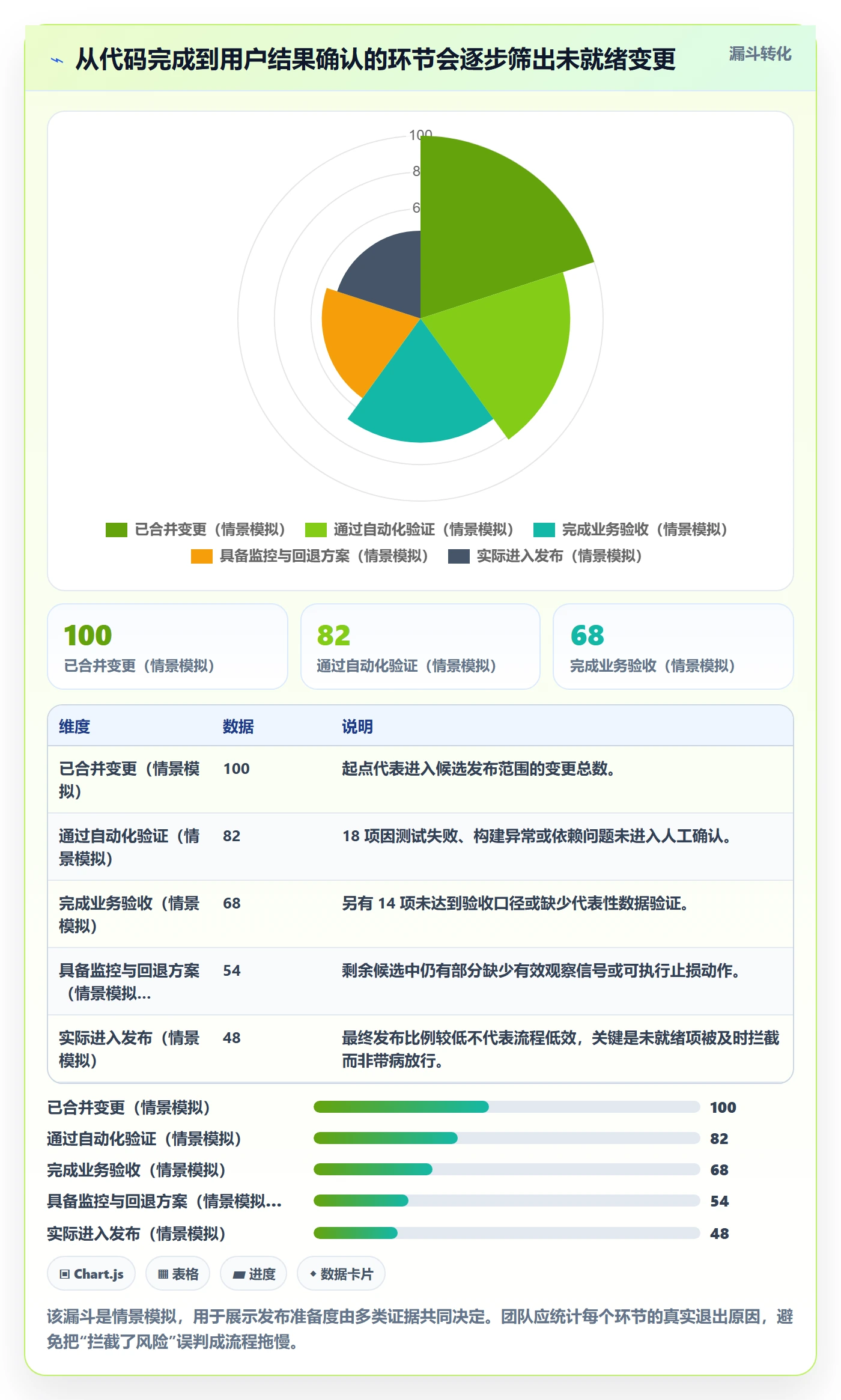This screenshot has width=841, height=1400.
Task: Click the 实际进入发布 legend label text
Action: tap(559, 556)
